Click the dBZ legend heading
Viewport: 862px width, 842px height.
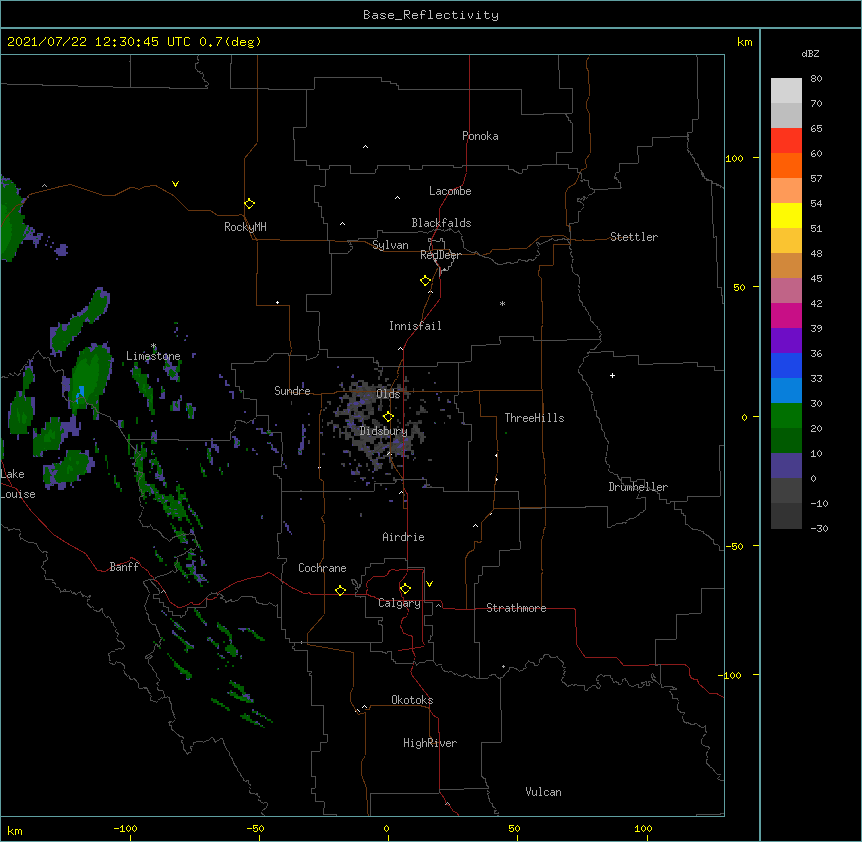(x=810, y=54)
